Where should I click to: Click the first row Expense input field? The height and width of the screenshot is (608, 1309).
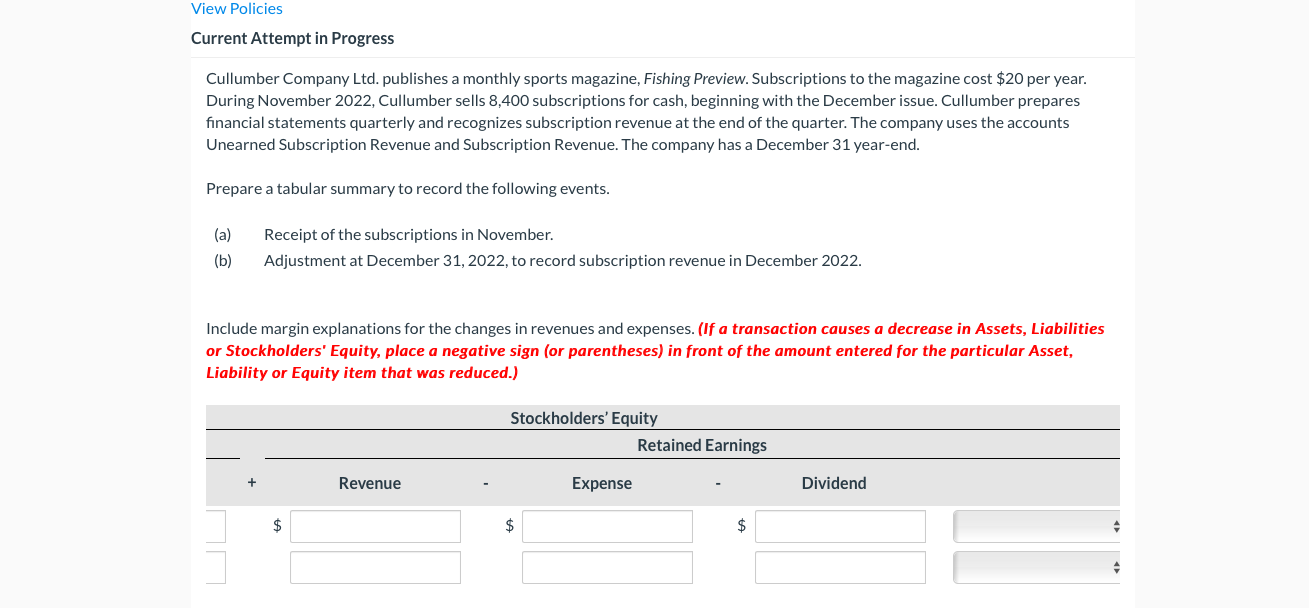(607, 526)
